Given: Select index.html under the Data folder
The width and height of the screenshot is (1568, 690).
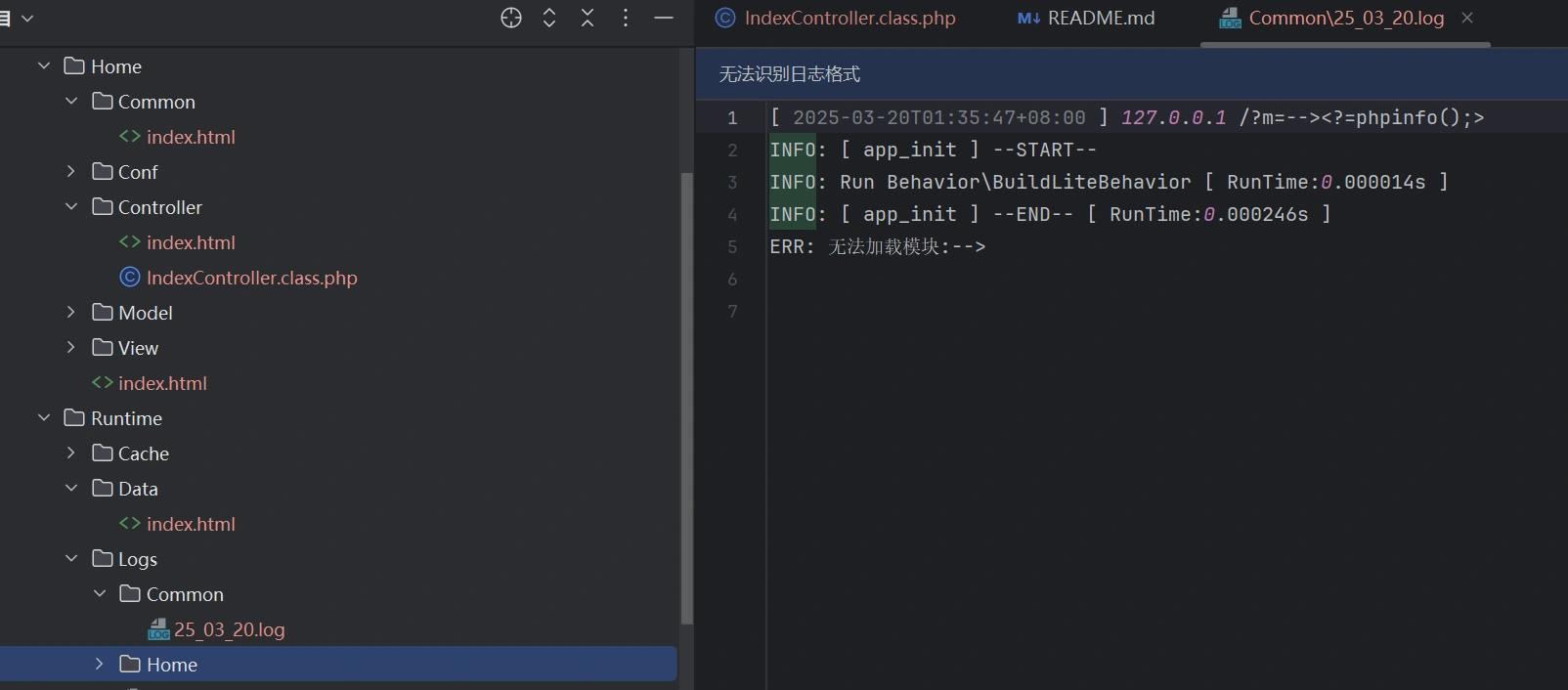Looking at the screenshot, I should coord(191,524).
